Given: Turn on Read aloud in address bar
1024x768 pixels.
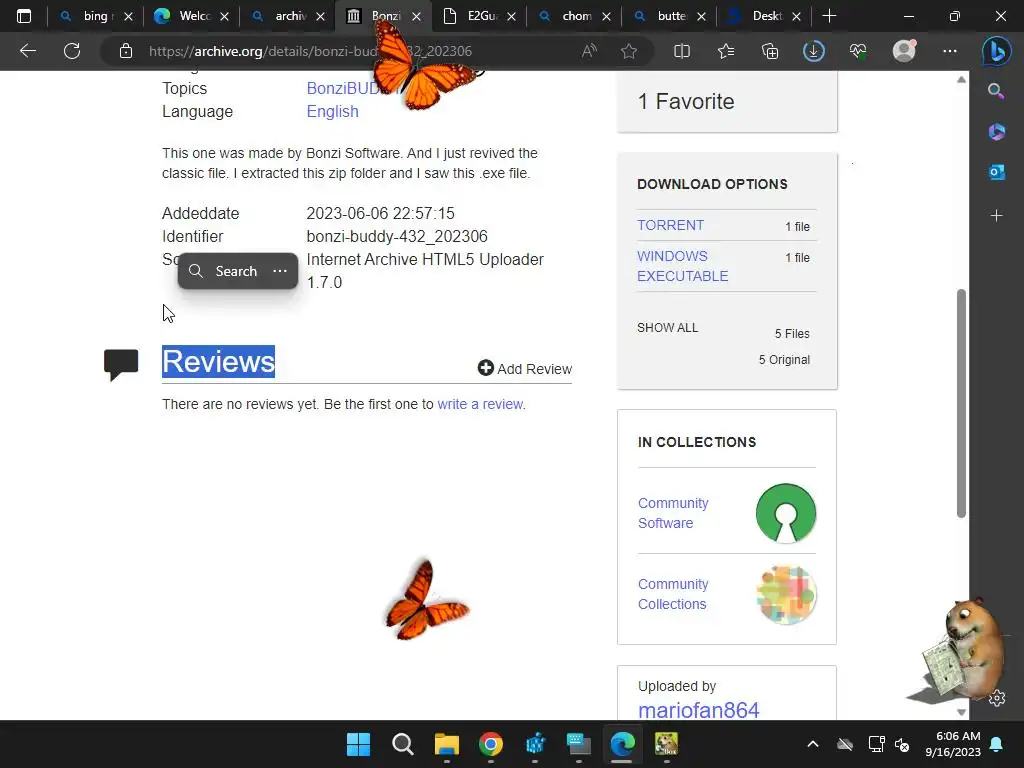Looking at the screenshot, I should 589,51.
